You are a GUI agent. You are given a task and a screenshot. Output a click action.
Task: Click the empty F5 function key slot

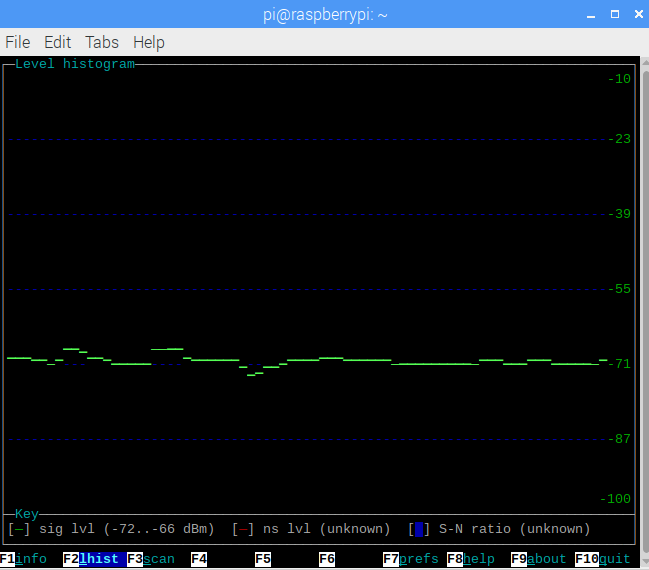(x=263, y=559)
